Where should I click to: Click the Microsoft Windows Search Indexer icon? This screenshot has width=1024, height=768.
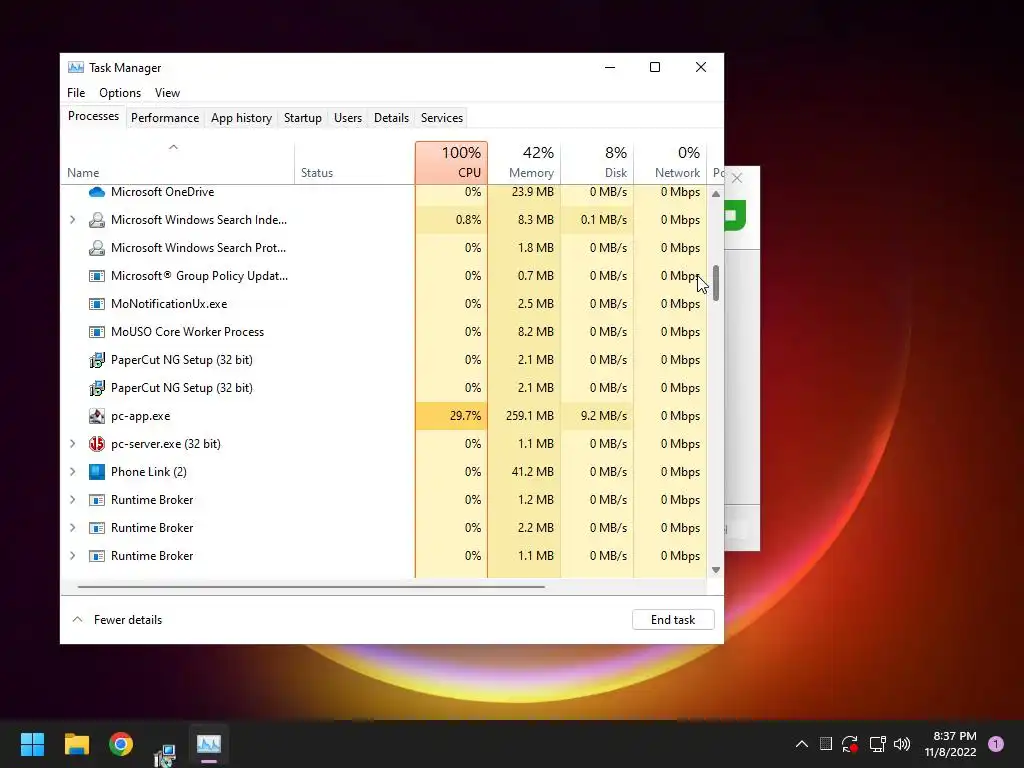click(x=97, y=220)
